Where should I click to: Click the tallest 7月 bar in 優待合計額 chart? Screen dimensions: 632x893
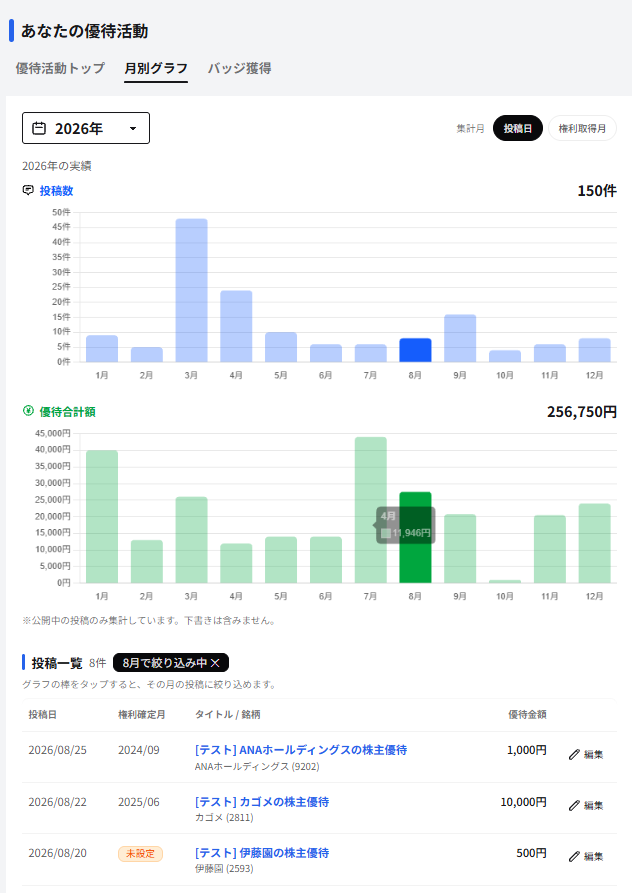pos(371,510)
